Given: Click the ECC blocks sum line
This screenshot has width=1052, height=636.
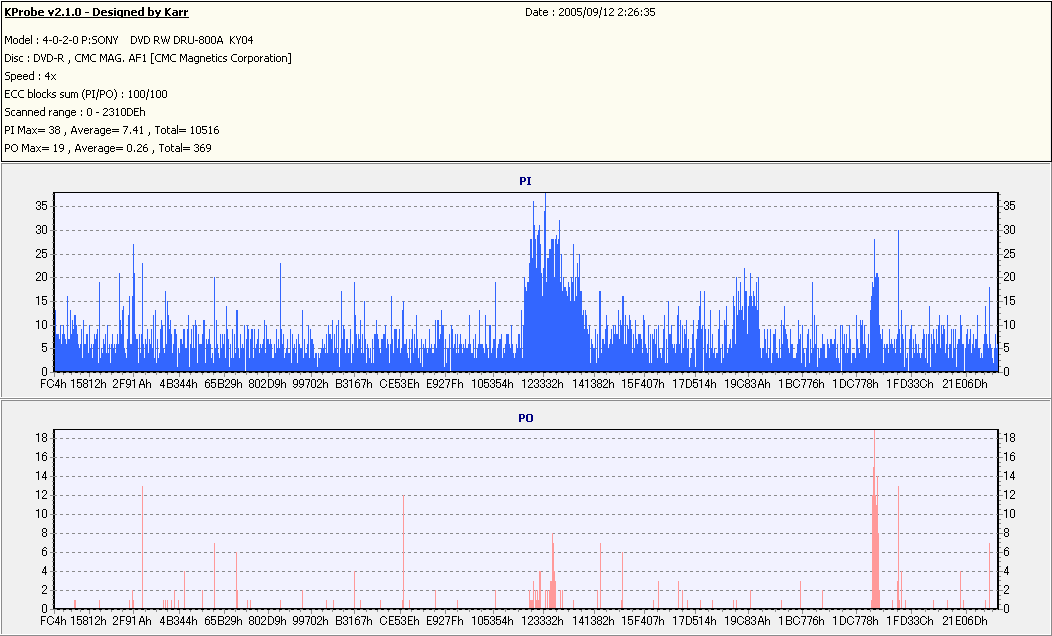Looking at the screenshot, I should tap(86, 95).
